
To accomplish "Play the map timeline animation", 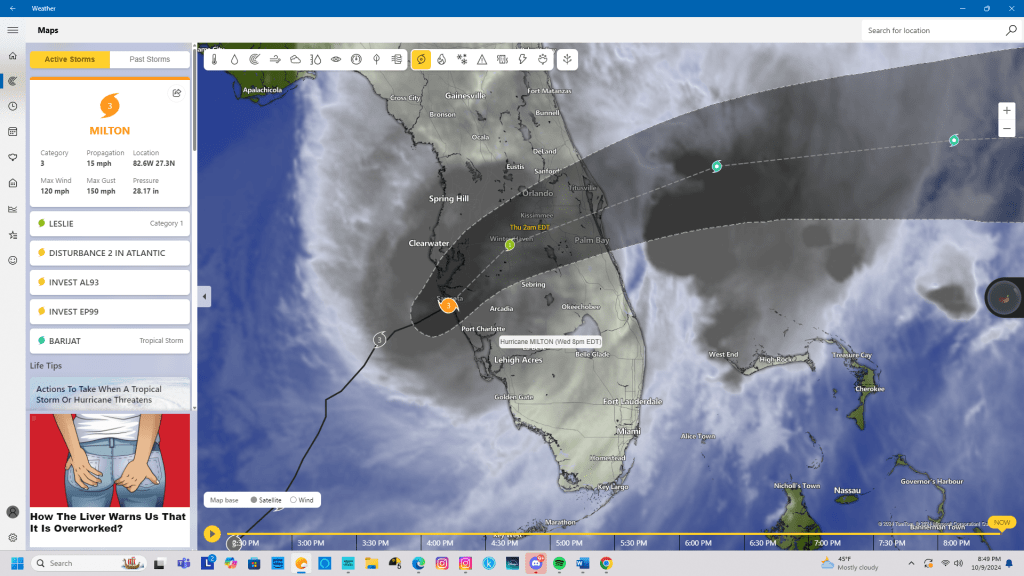I will click(212, 534).
